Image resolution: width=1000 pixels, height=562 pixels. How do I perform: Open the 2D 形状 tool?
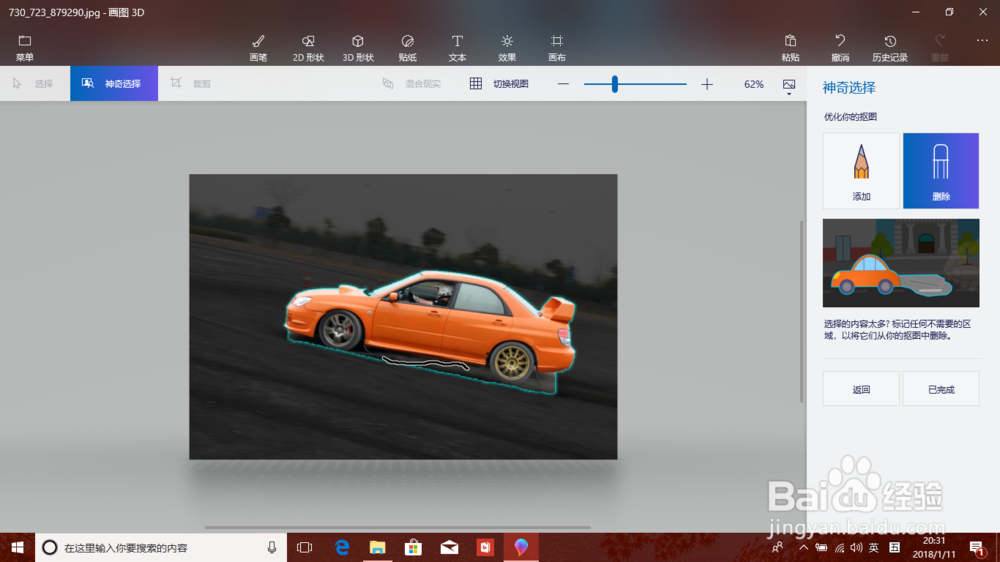pos(308,48)
